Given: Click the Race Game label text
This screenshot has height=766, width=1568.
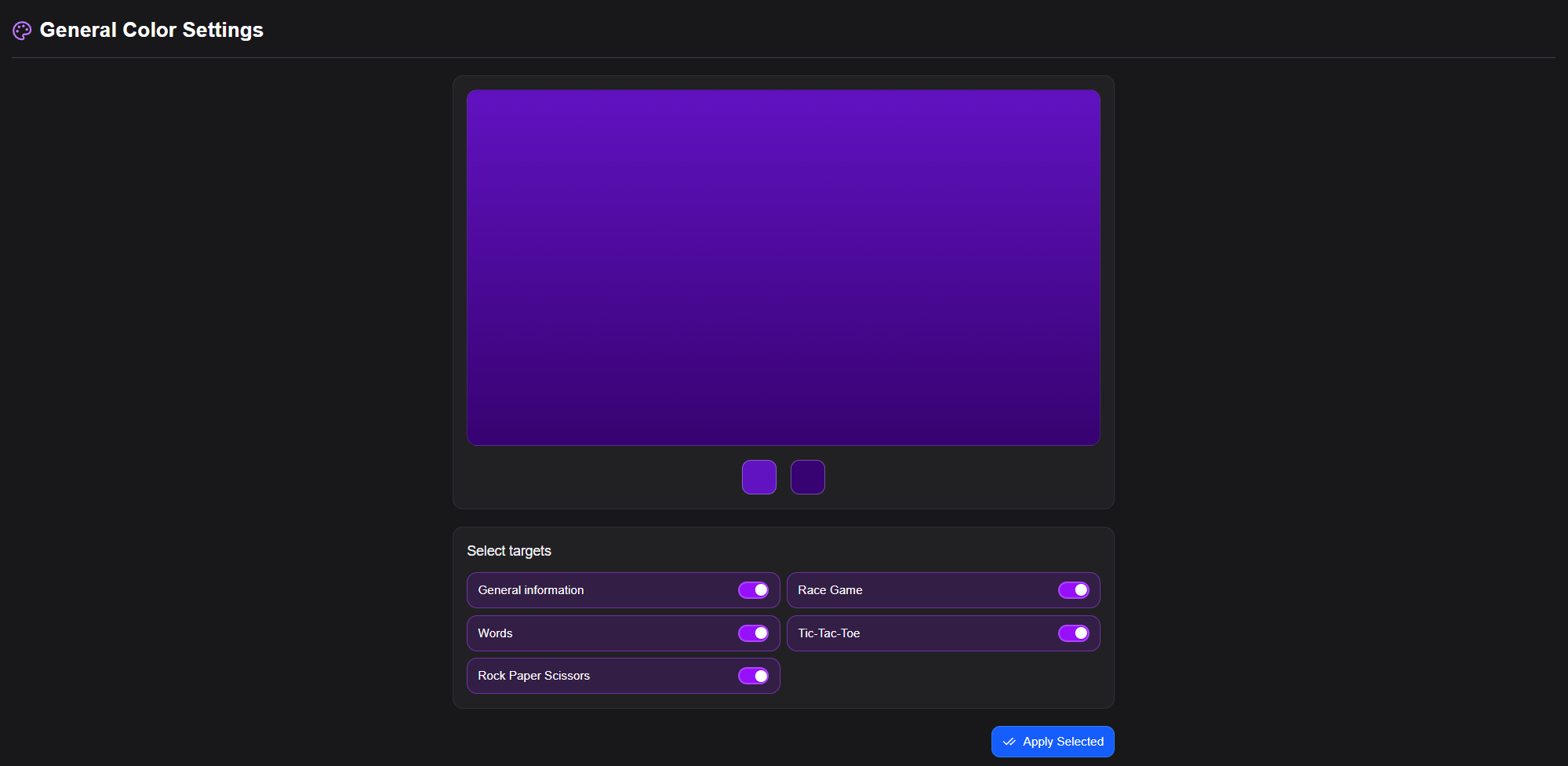Looking at the screenshot, I should (830, 590).
